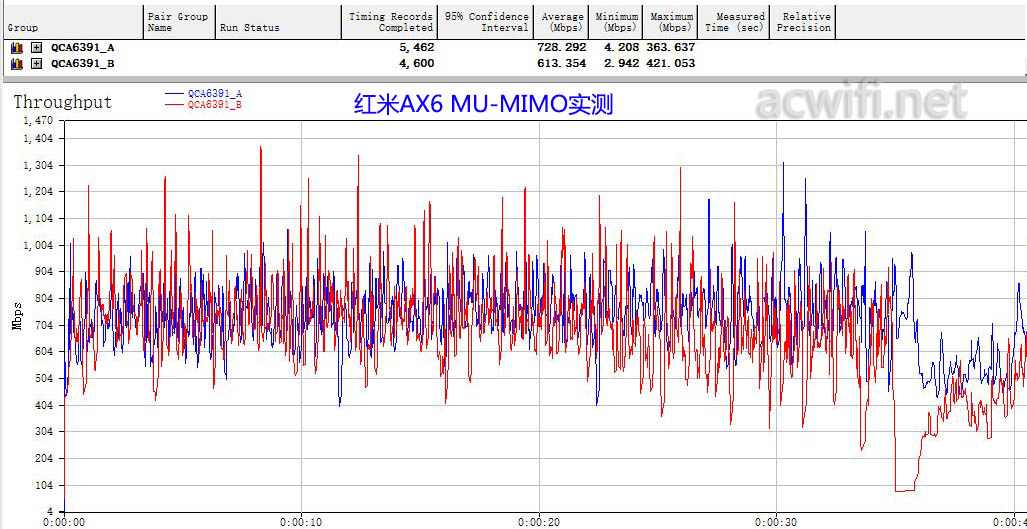The width and height of the screenshot is (1027, 529).
Task: Click the 0:00:00 time axis label
Action: [x=64, y=522]
